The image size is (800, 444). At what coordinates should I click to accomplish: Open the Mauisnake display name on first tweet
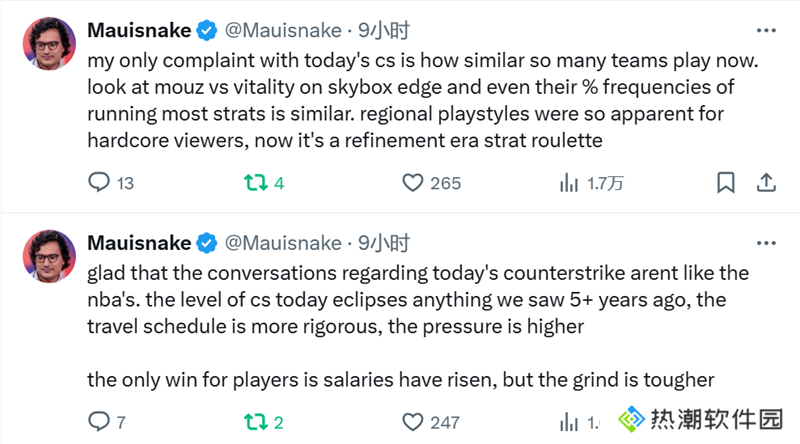[x=139, y=31]
